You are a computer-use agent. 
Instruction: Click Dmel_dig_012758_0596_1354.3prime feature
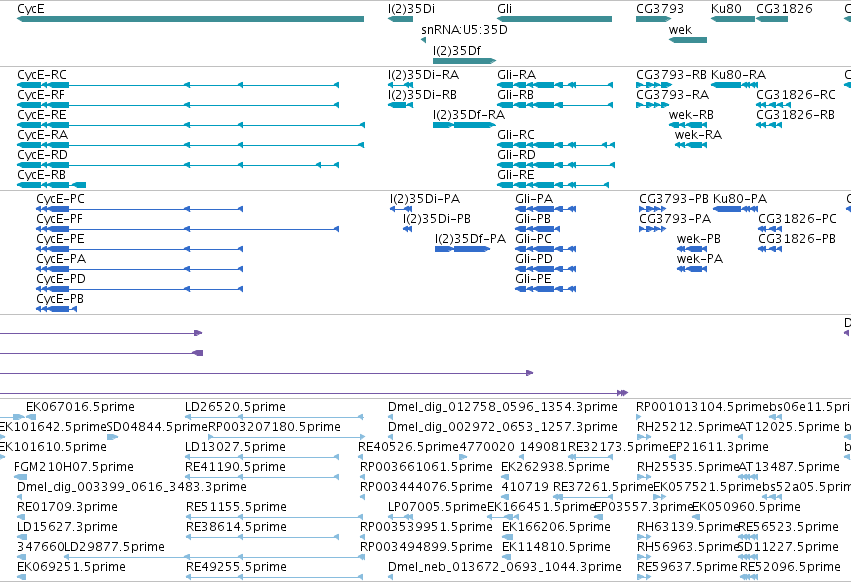tap(391, 417)
